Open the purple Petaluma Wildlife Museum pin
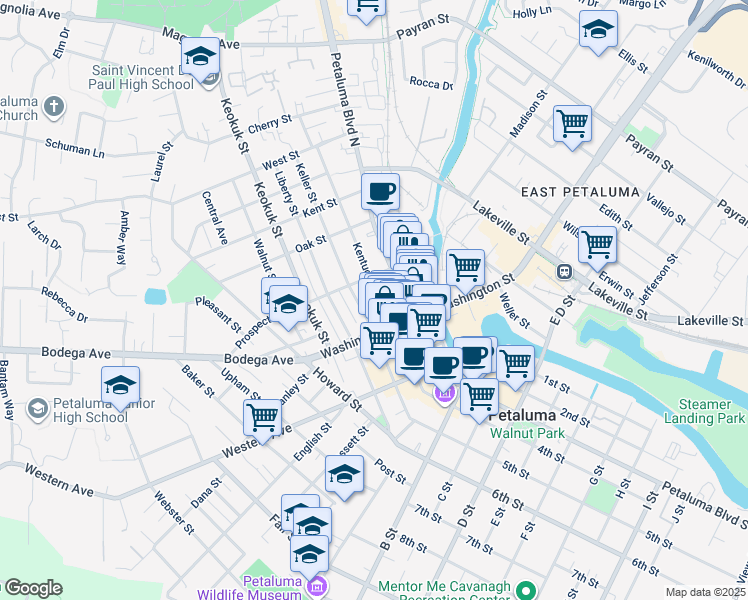Screen dimensions: 748x600 click(x=318, y=585)
